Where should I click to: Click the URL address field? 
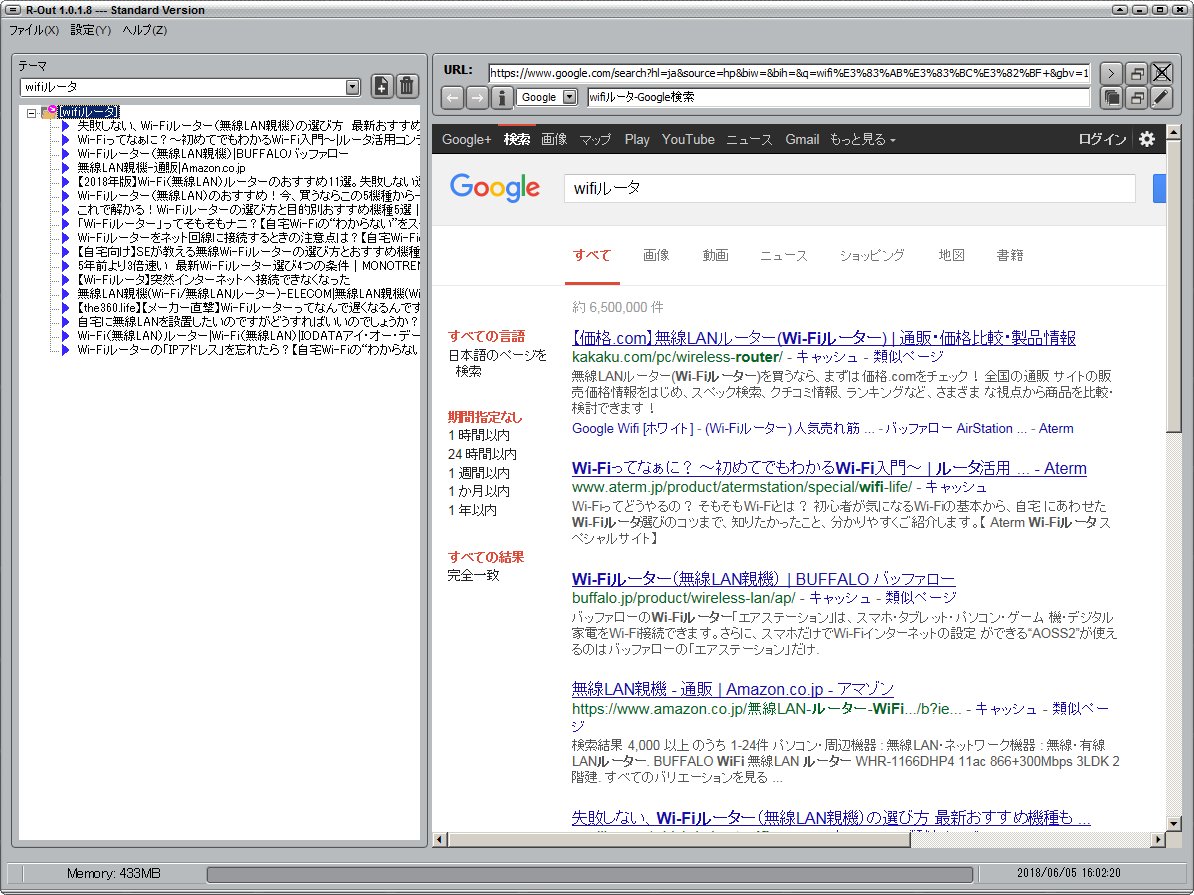789,73
